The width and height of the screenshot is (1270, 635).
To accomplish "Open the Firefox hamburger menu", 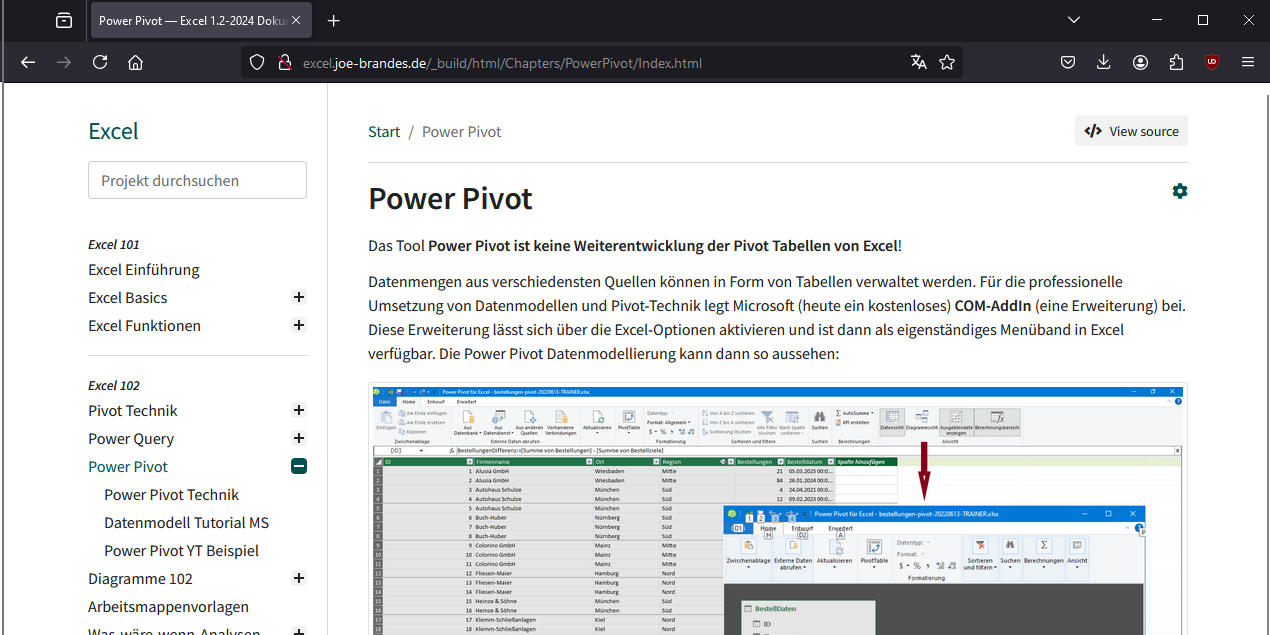I will coord(1248,62).
